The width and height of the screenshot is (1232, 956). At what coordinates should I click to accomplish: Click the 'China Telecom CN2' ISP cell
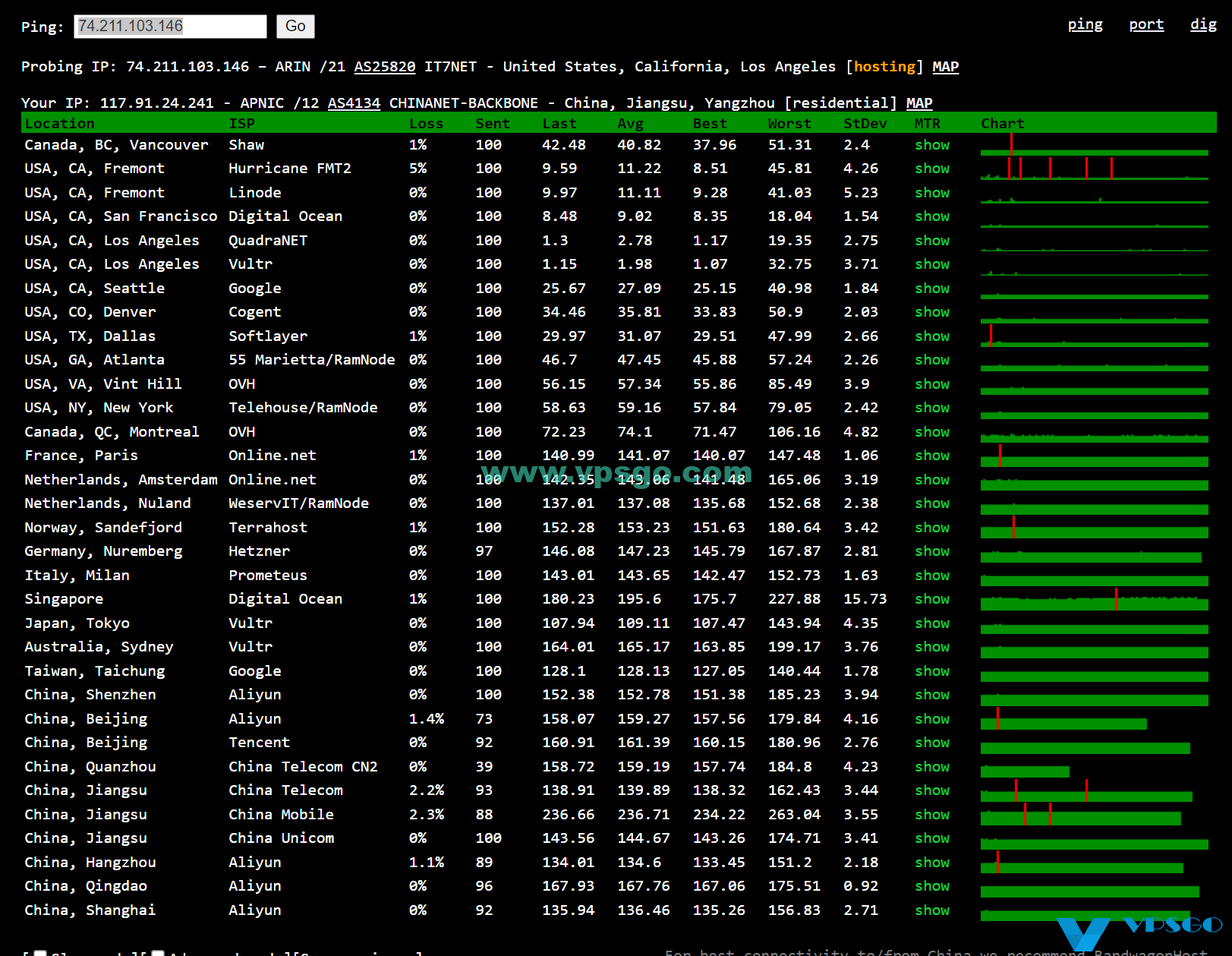tap(303, 767)
